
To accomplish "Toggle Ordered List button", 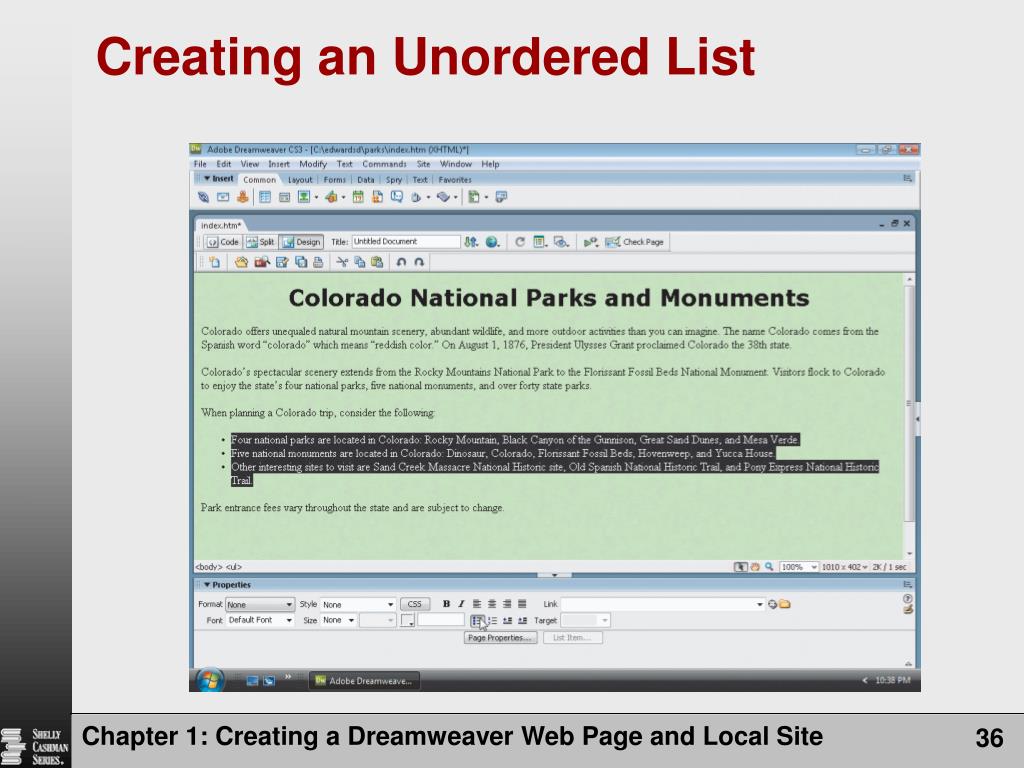I will pos(492,620).
